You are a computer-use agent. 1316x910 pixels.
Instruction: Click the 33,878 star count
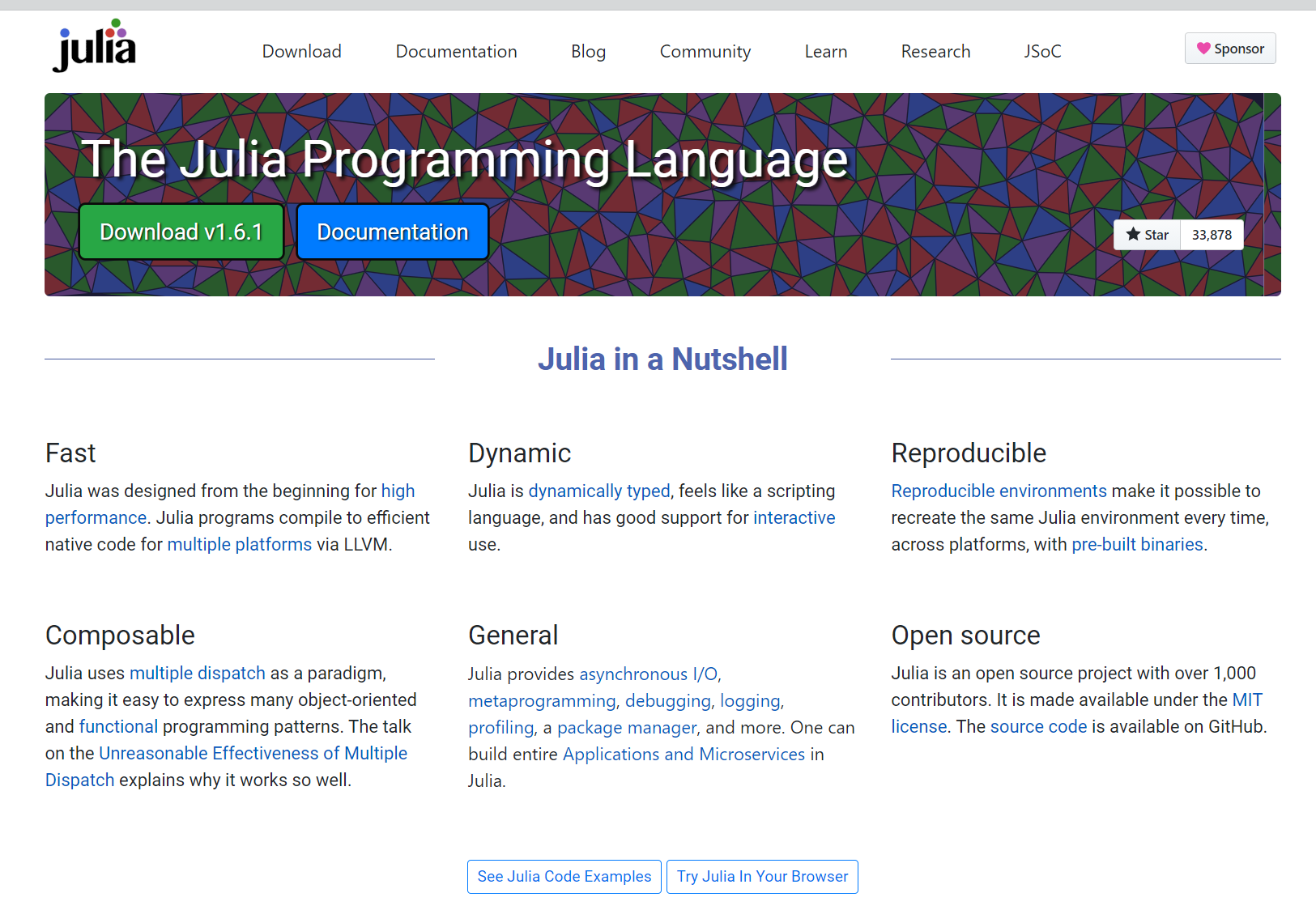[1212, 235]
